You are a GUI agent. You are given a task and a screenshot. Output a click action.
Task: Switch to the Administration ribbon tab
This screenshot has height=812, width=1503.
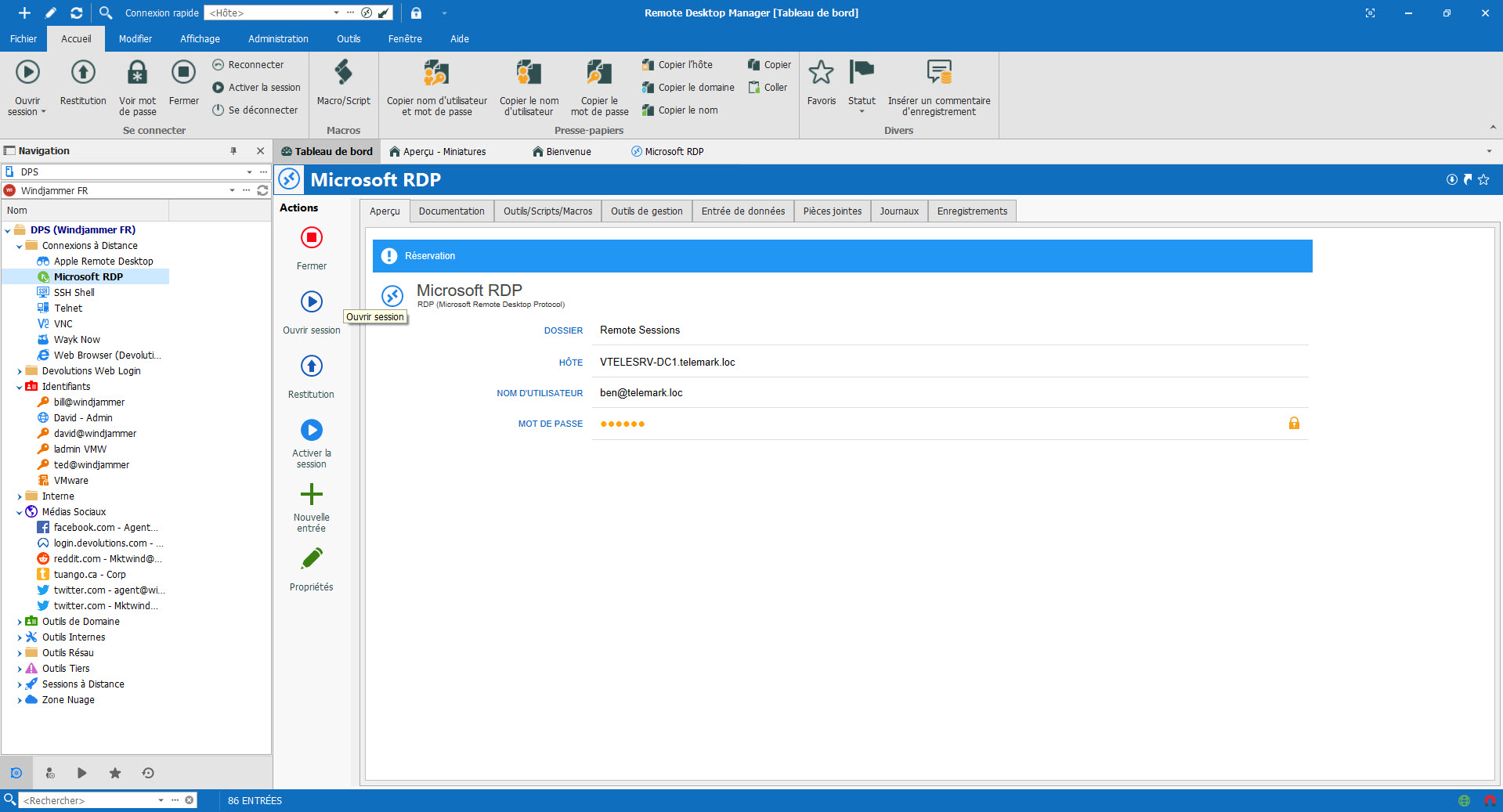coord(278,38)
